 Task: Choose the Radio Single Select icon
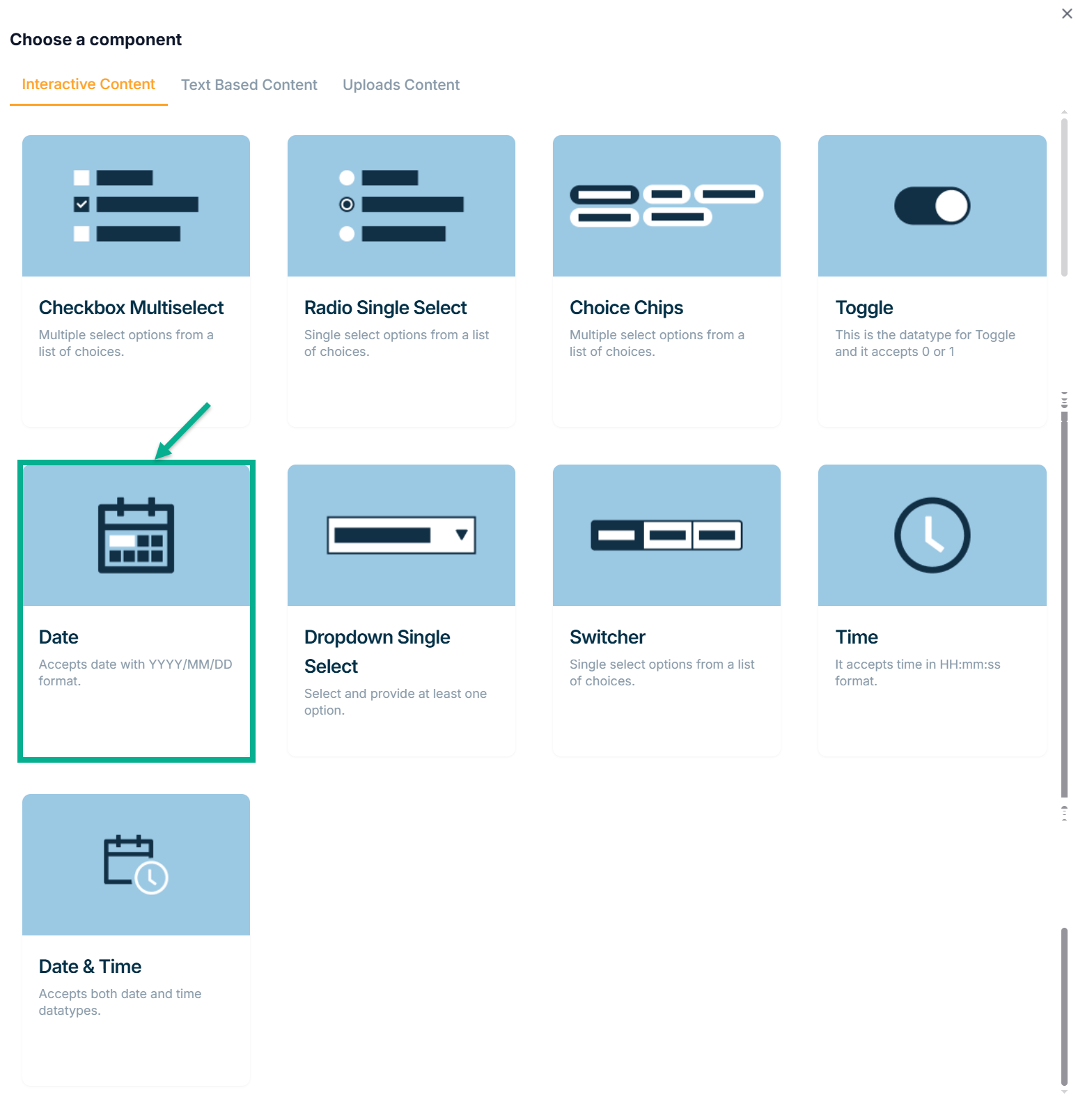coord(401,205)
